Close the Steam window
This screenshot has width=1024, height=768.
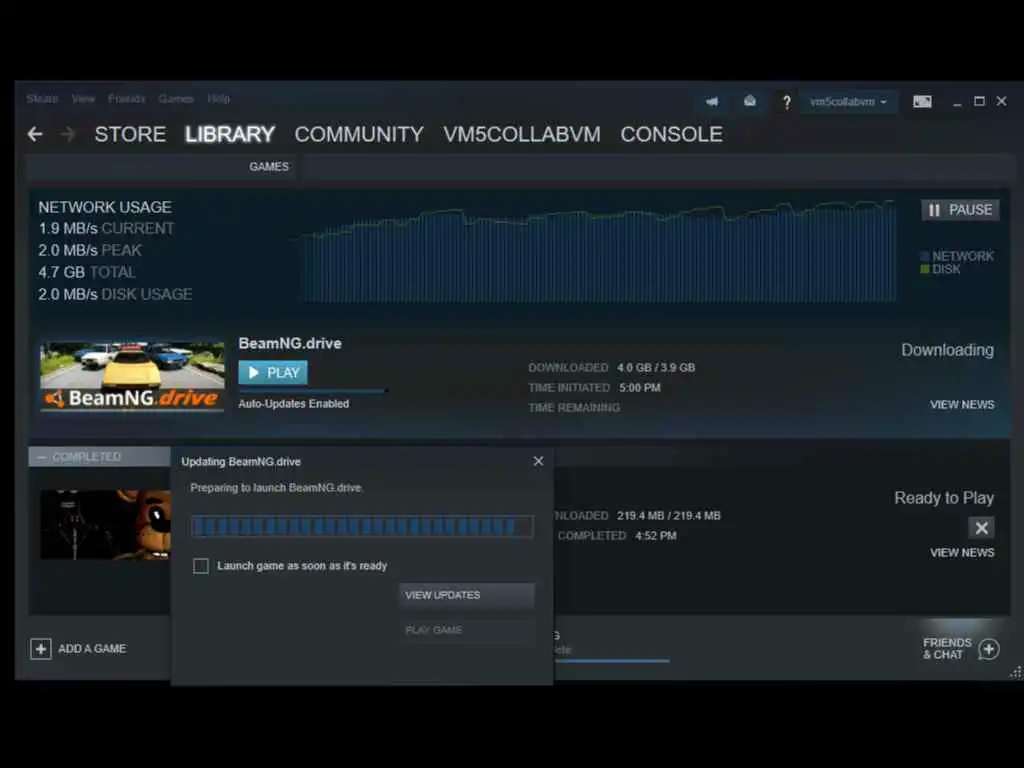point(1002,101)
